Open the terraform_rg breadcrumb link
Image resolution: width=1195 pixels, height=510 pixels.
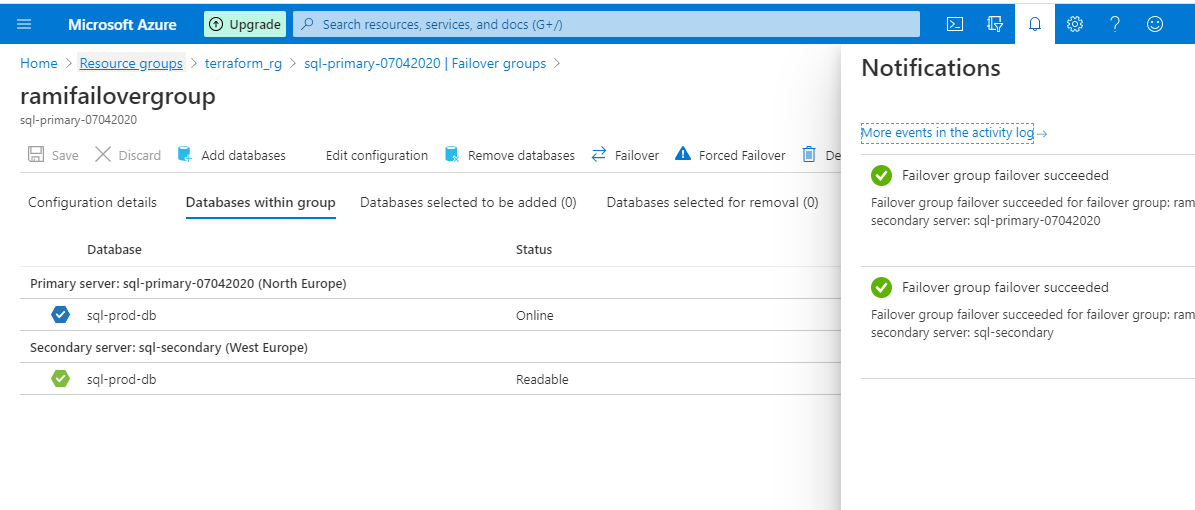243,63
